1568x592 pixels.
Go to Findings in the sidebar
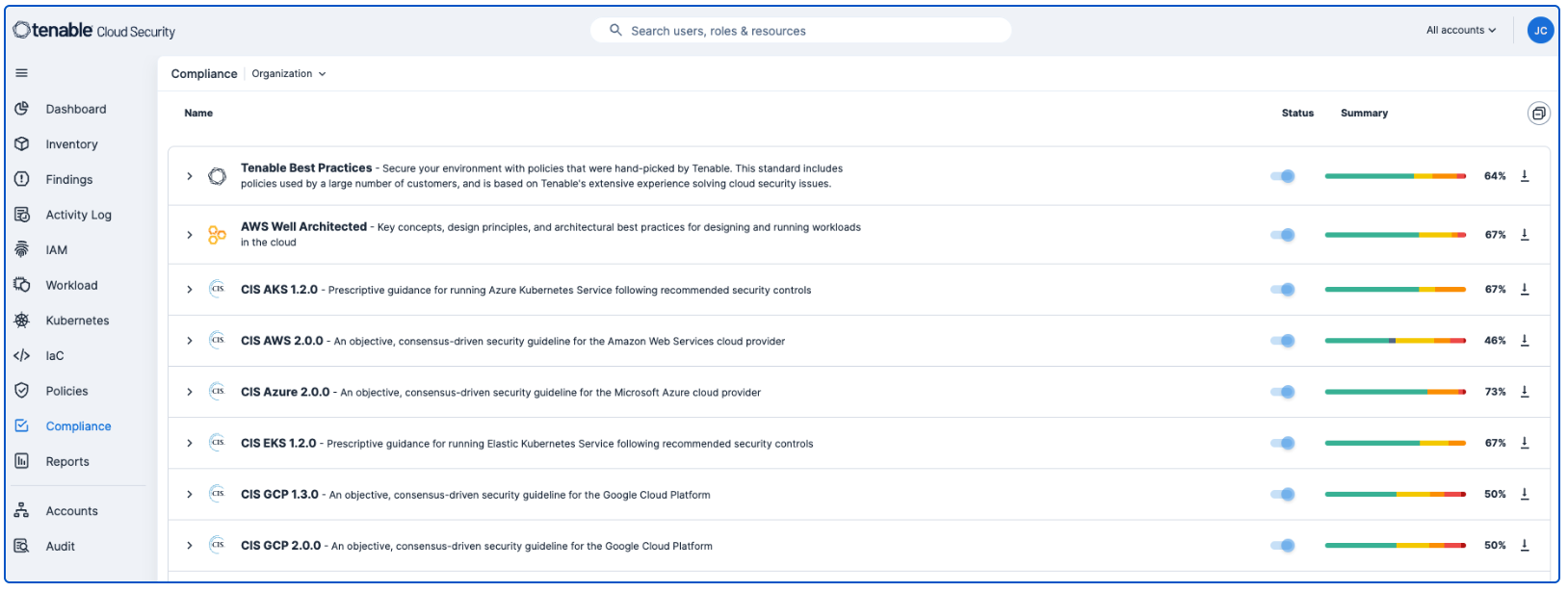tap(69, 180)
